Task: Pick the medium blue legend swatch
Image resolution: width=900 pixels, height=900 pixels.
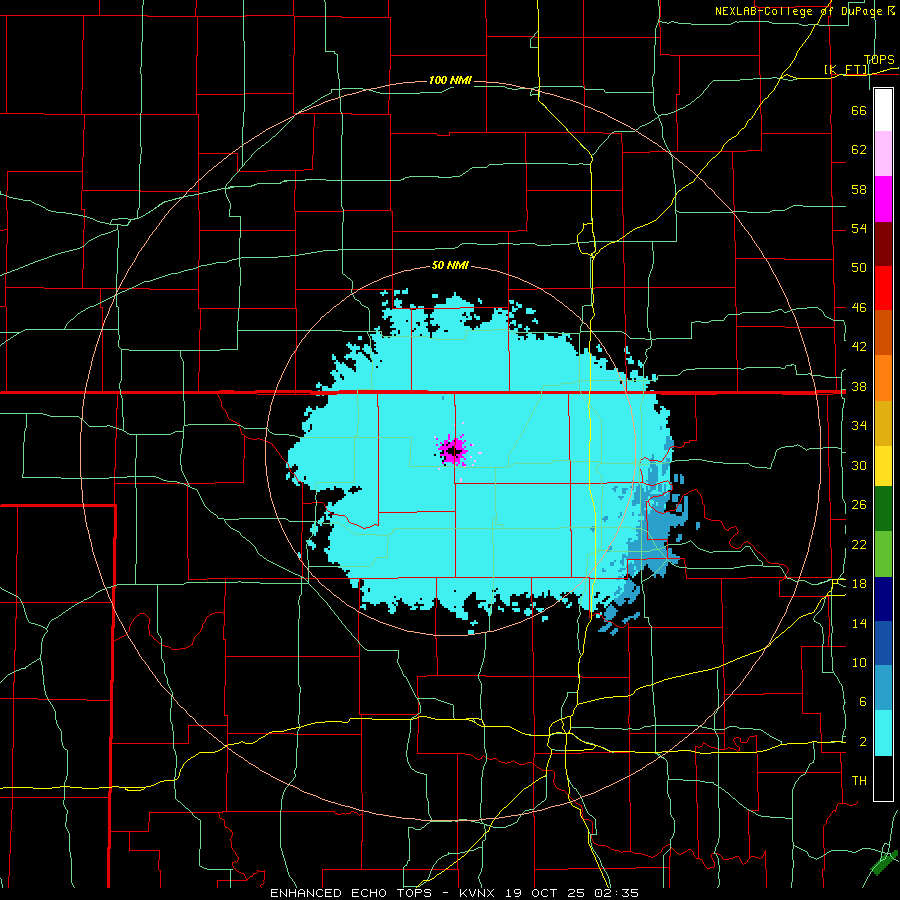Action: coord(883,643)
